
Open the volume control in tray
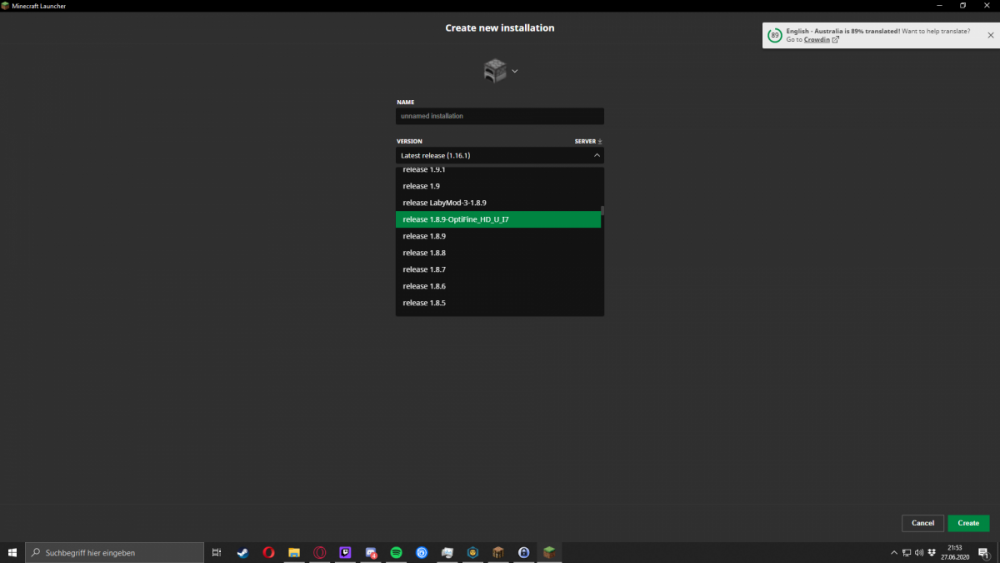[919, 552]
